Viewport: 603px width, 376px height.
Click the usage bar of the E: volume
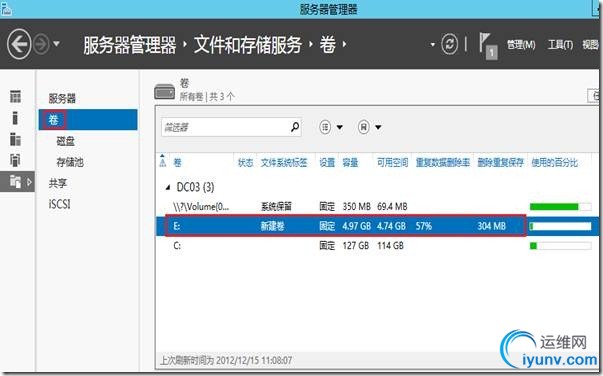point(560,226)
